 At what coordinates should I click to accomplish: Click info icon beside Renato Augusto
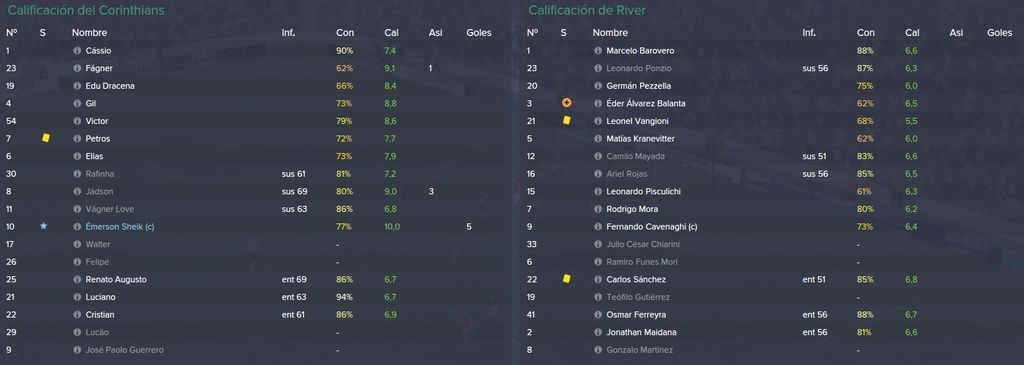click(77, 279)
